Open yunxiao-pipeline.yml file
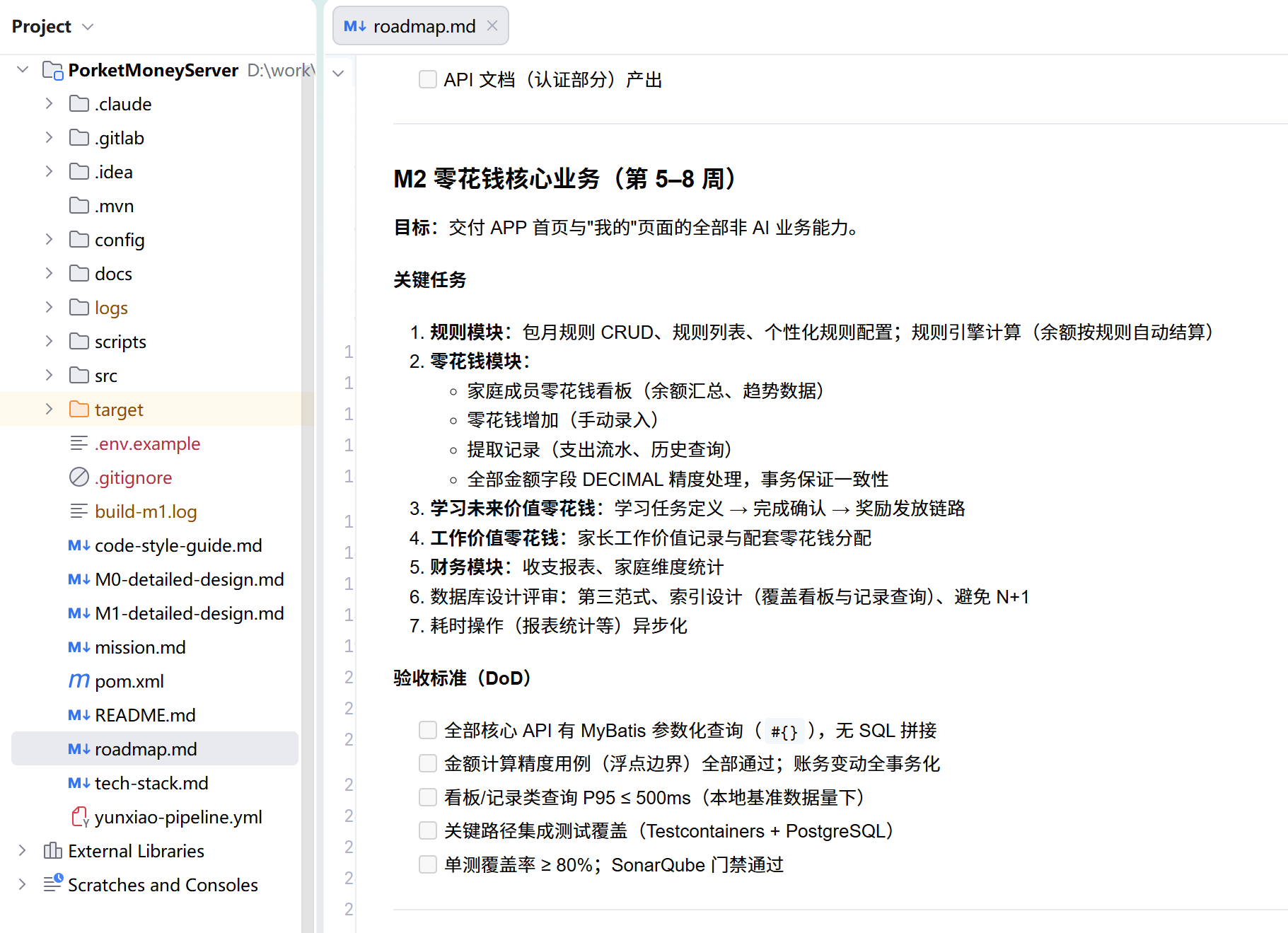The image size is (1288, 933). (178, 817)
